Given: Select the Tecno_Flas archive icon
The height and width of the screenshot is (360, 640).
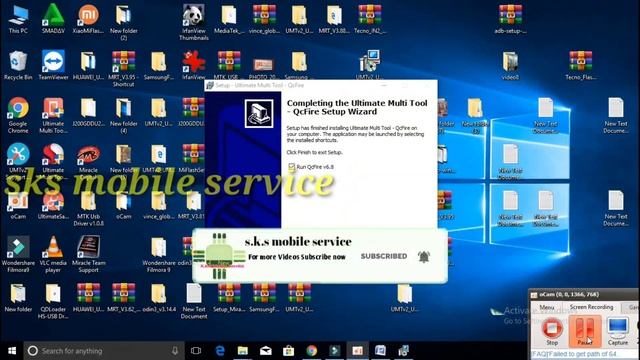Looking at the screenshot, I should click(x=580, y=65).
